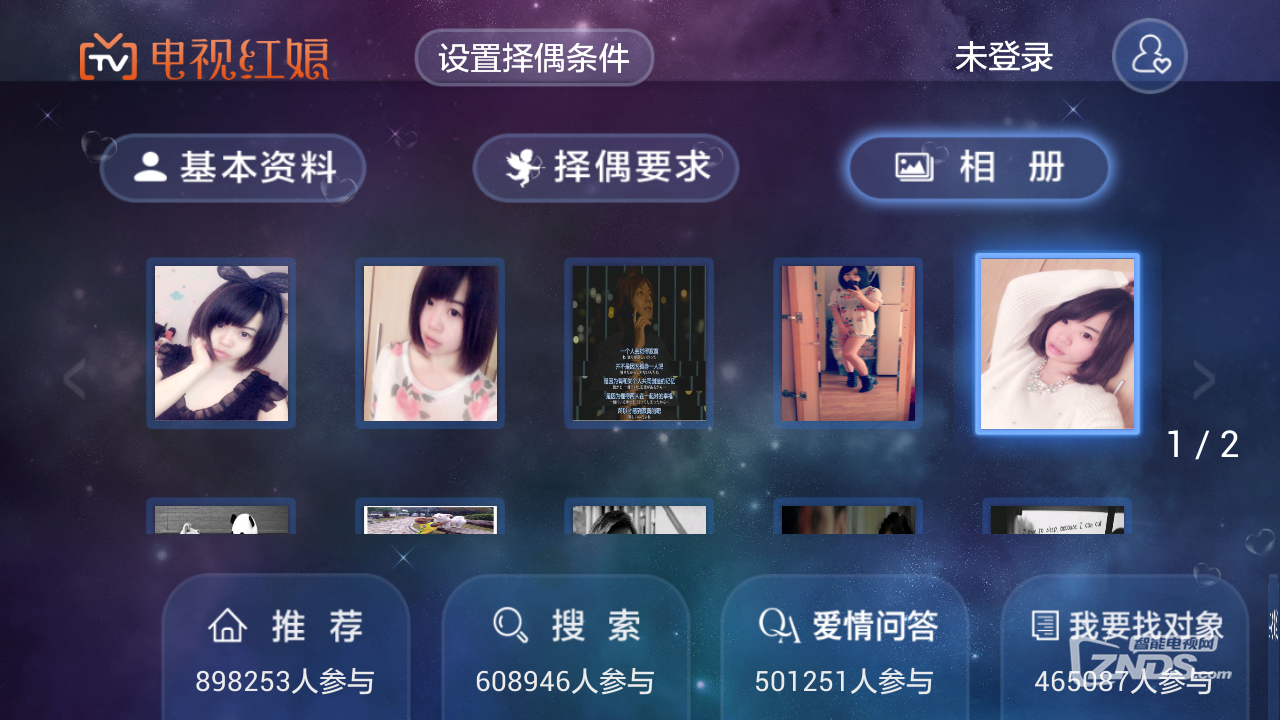Go to next photo page arrow
1280x720 pixels.
[1204, 379]
